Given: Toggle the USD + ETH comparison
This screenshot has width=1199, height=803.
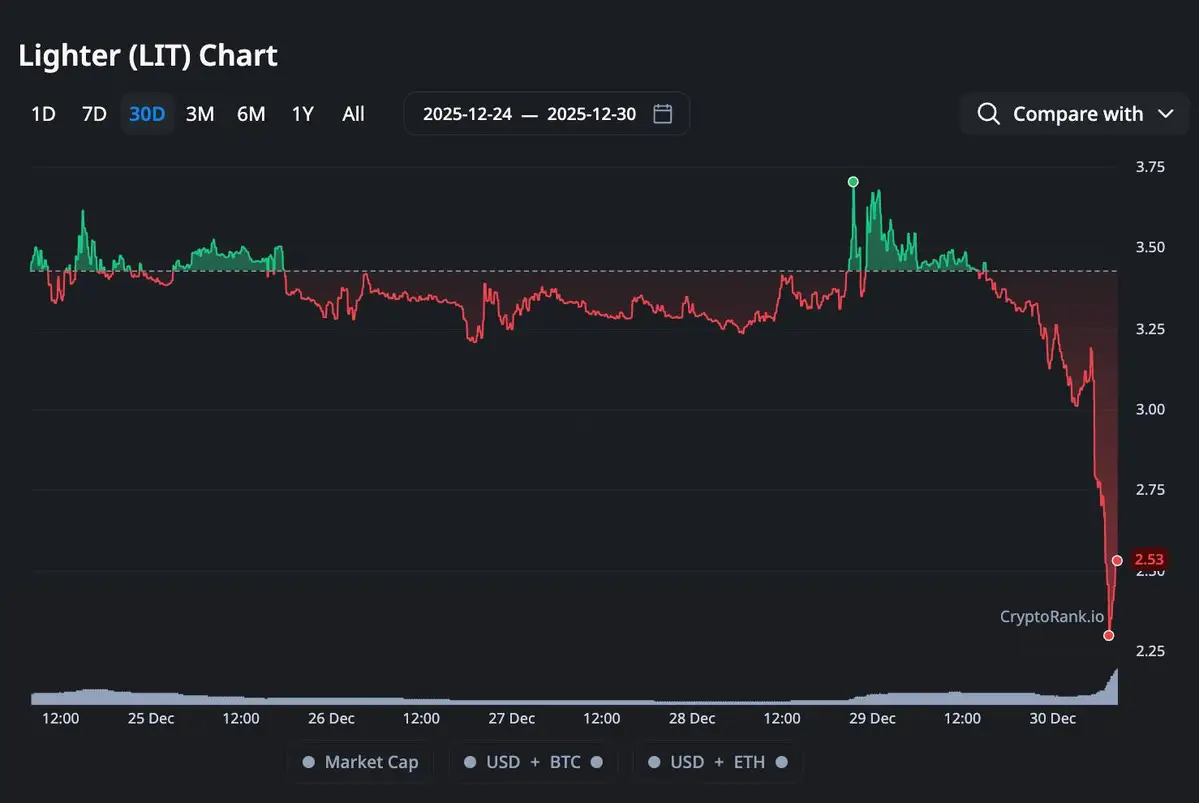Looking at the screenshot, I should tap(717, 762).
